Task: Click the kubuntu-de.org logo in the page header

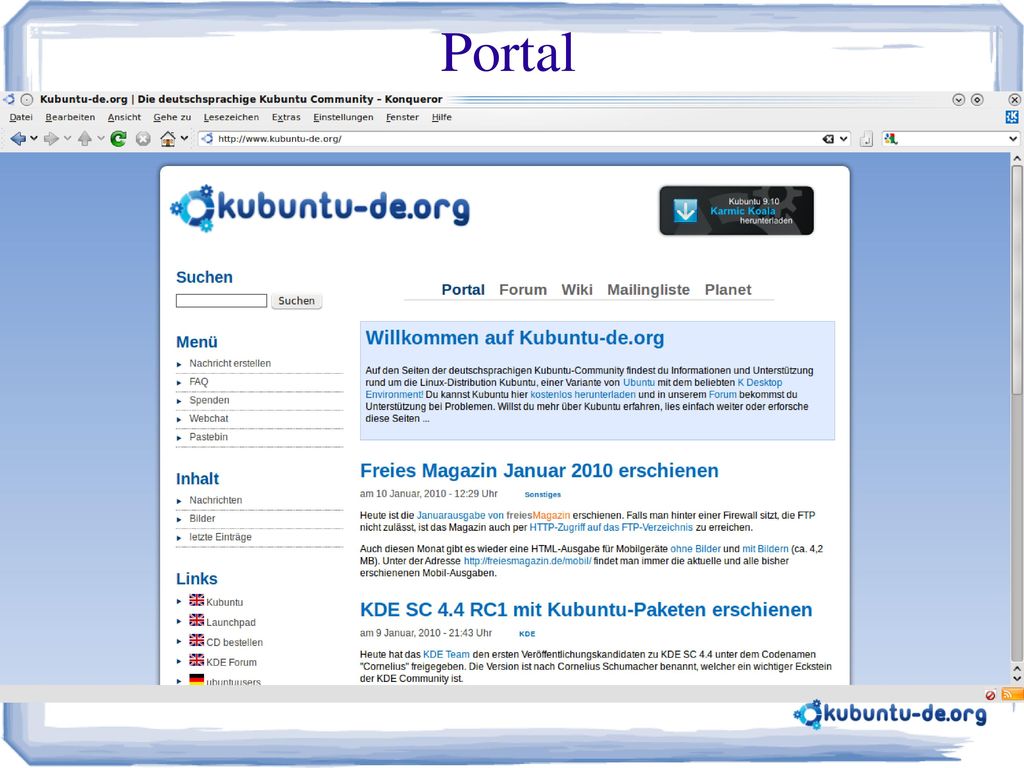Action: (x=320, y=208)
